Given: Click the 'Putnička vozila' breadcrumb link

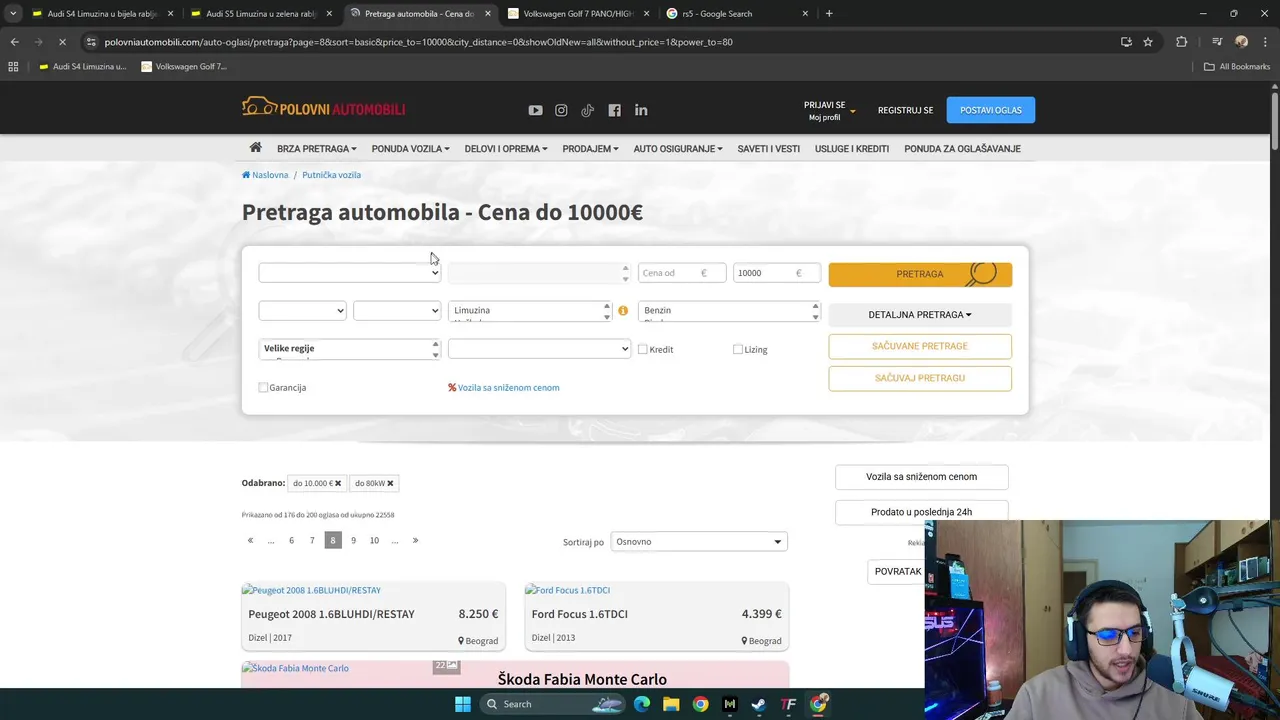Looking at the screenshot, I should 331,175.
